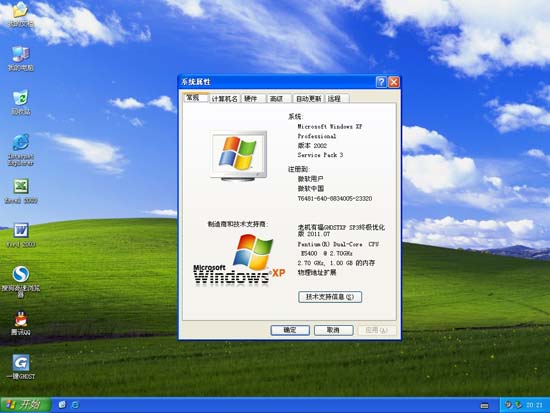The image size is (550, 413).
Task: Click the help question mark button in dialog title
Action: [x=381, y=82]
